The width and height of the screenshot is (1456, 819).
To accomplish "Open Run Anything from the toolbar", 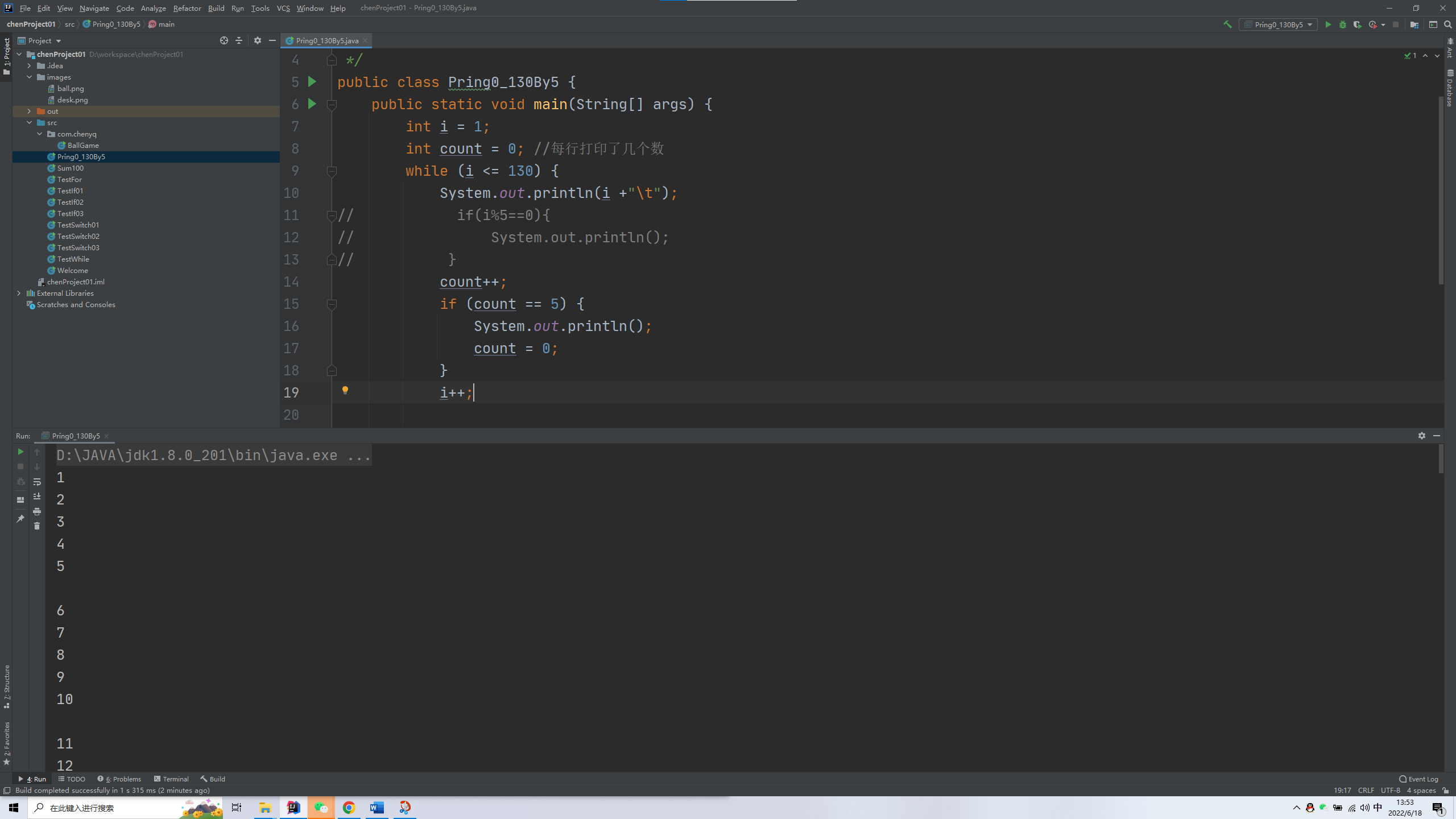I will pyautogui.click(x=1433, y=24).
